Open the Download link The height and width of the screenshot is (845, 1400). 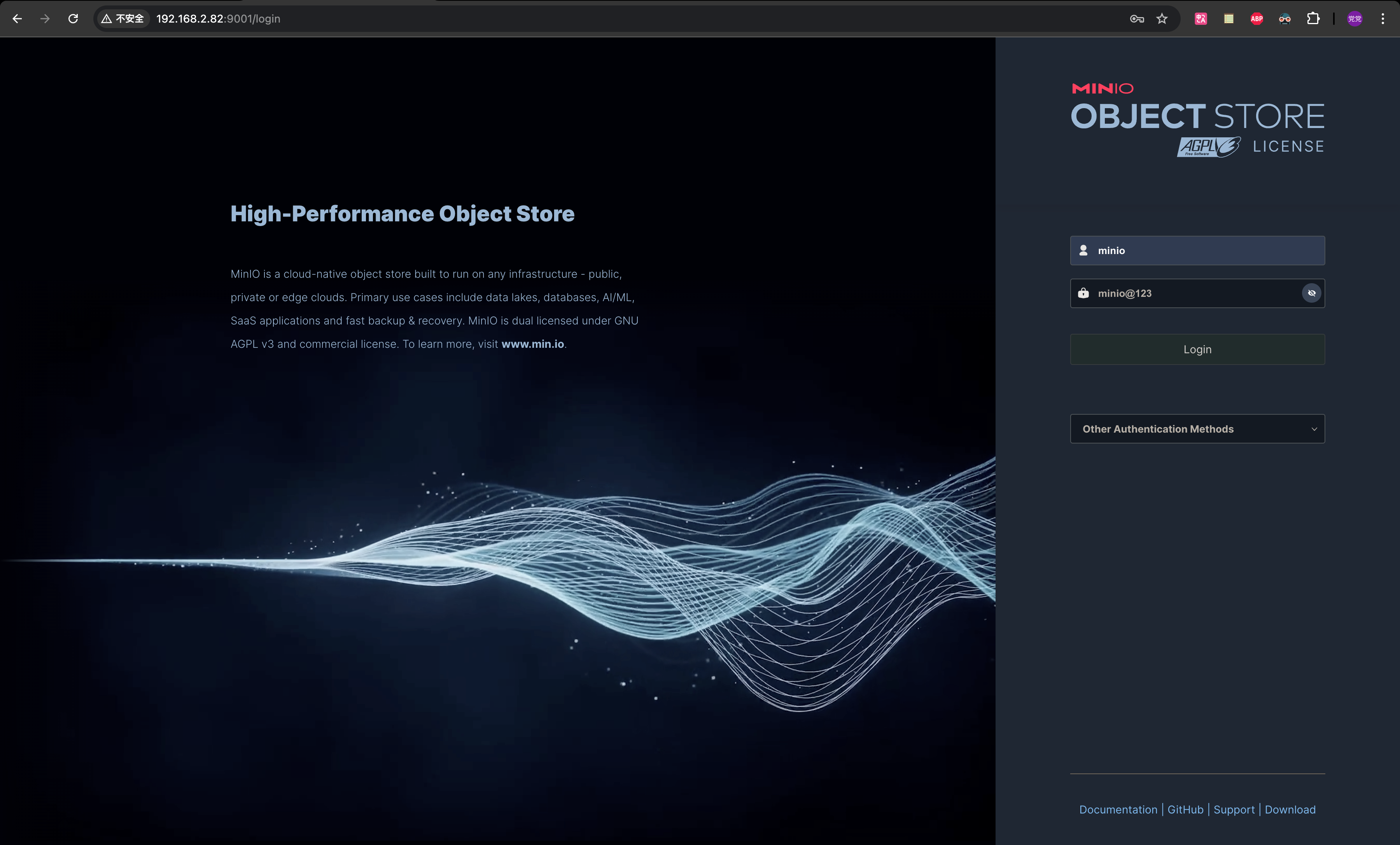point(1290,810)
